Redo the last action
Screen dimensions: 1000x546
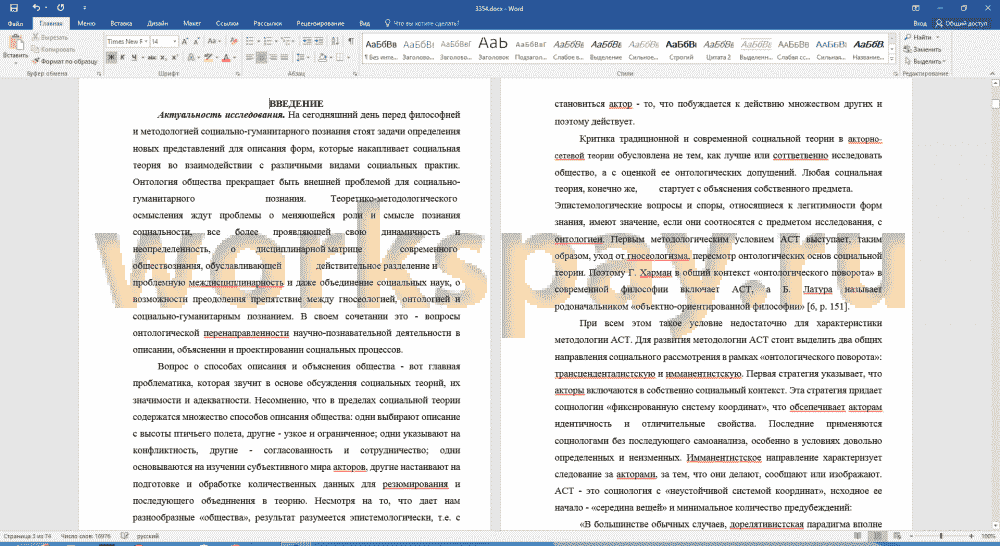(61, 8)
